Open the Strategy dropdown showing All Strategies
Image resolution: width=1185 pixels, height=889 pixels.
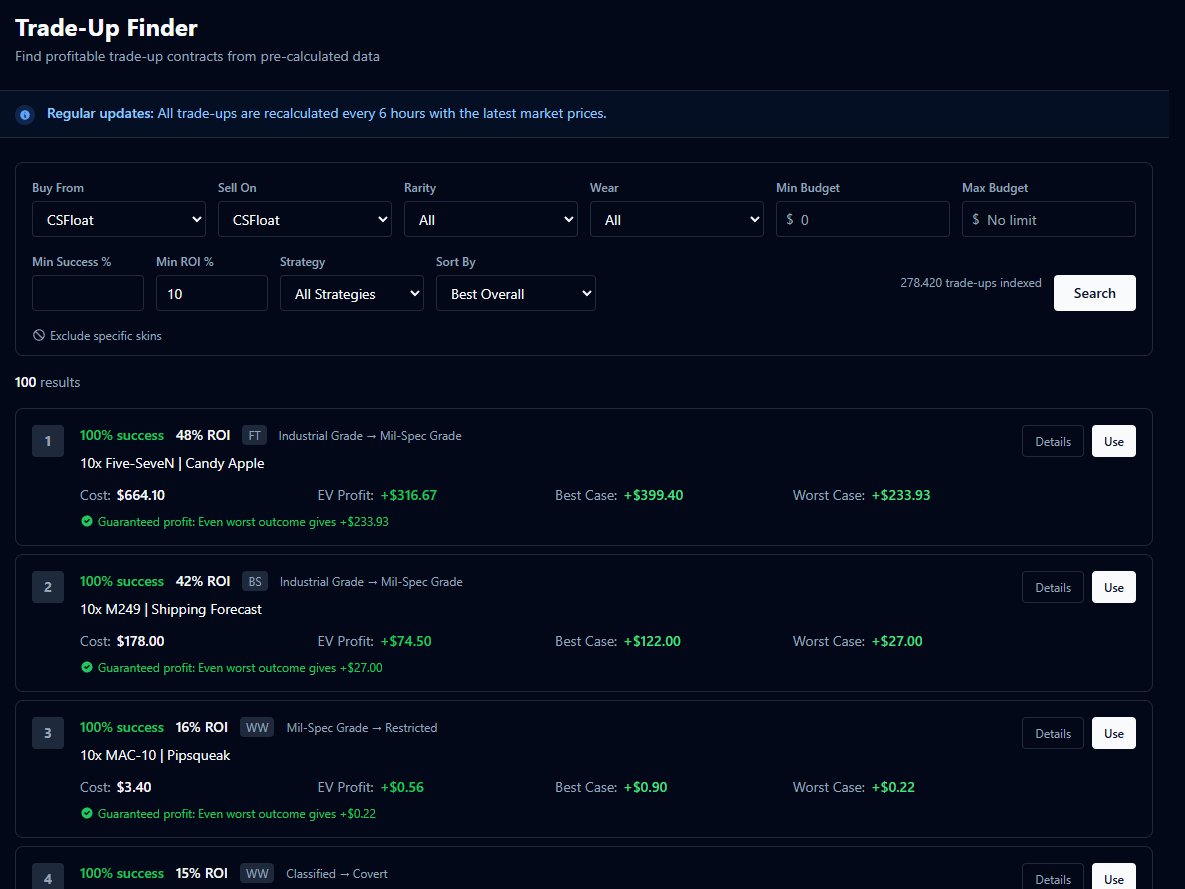[x=351, y=293]
